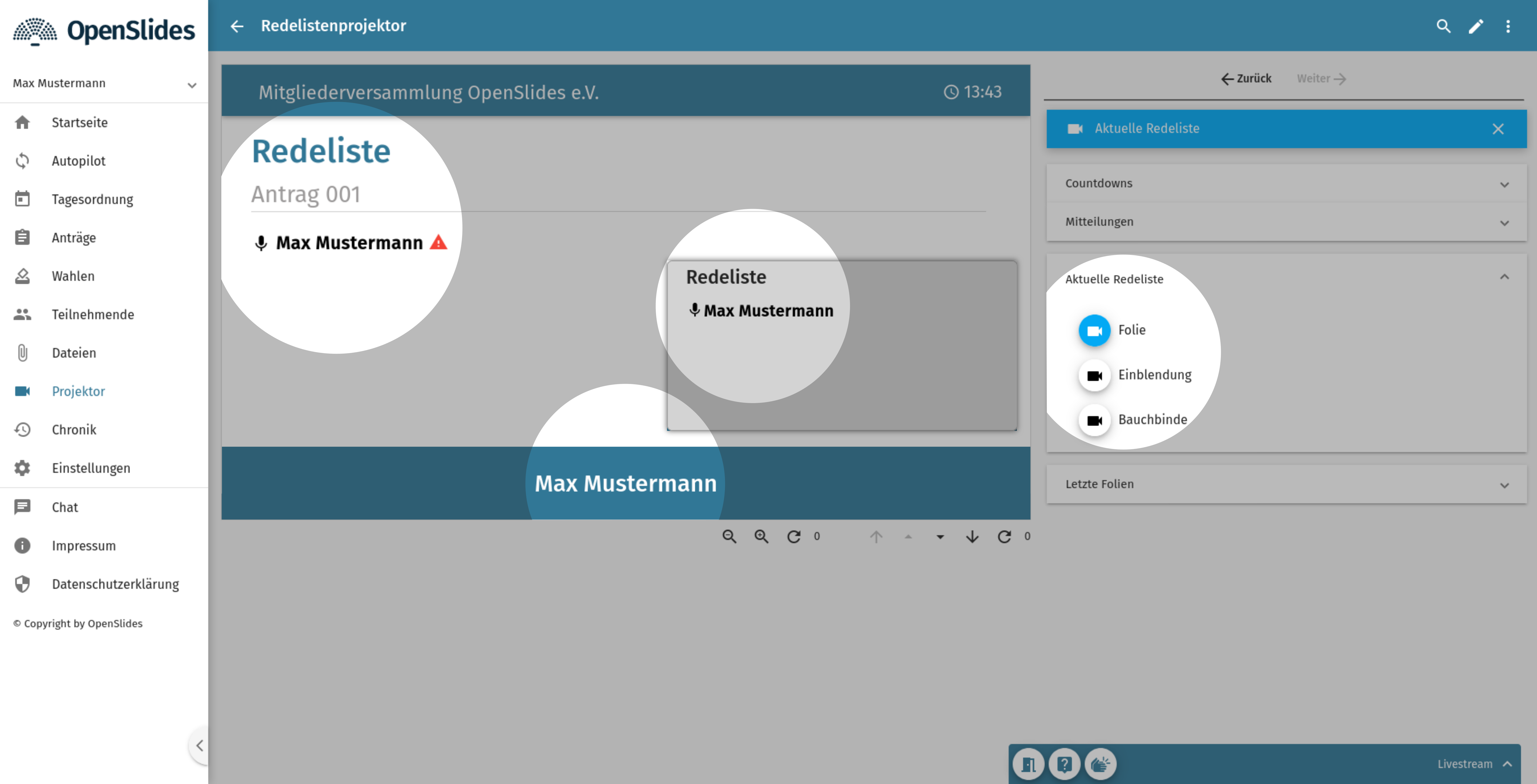This screenshot has height=784, width=1537.
Task: Open Teilnehmende section
Action: tap(104, 314)
